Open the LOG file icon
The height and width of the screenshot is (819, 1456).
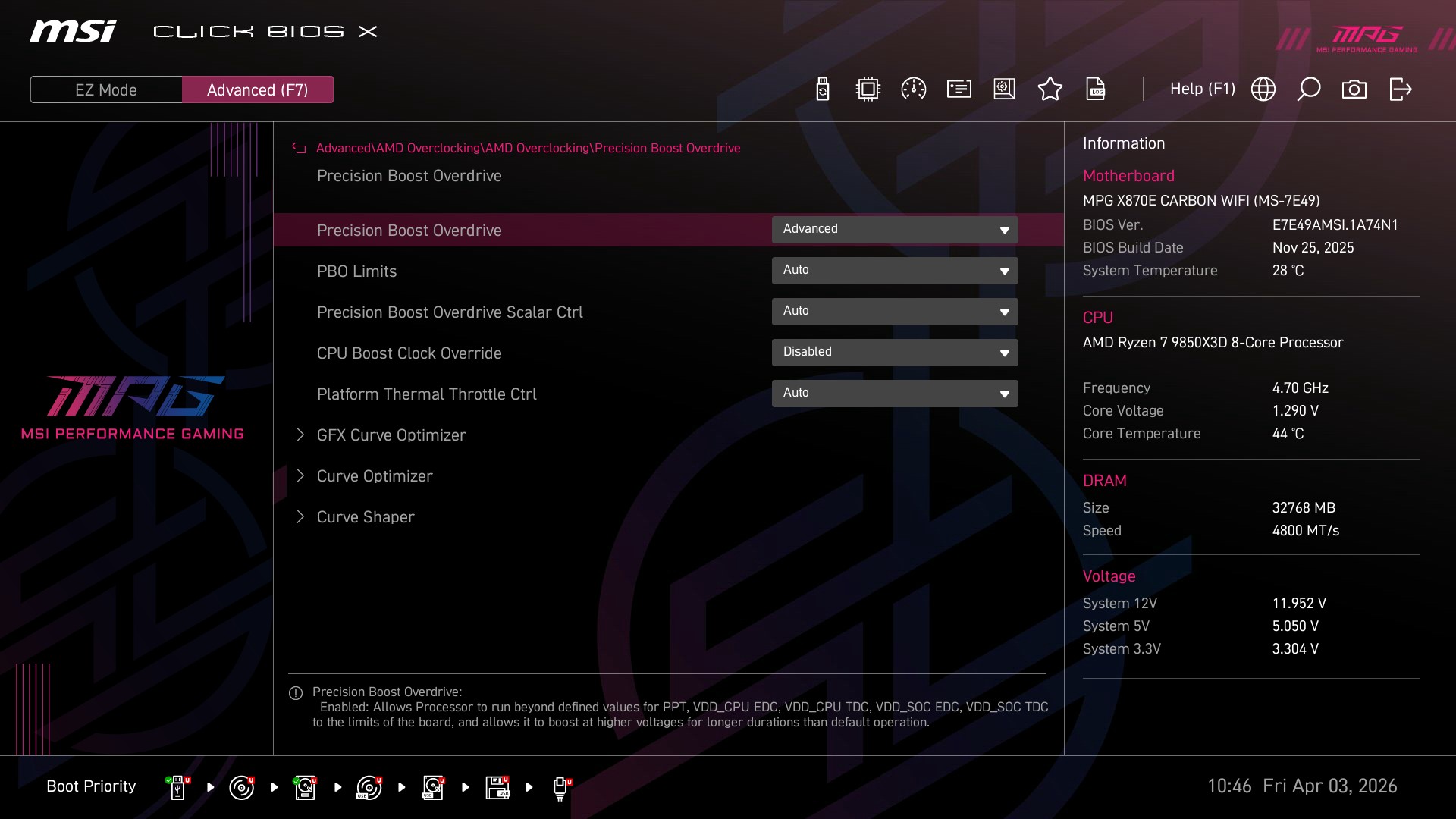pyautogui.click(x=1095, y=89)
